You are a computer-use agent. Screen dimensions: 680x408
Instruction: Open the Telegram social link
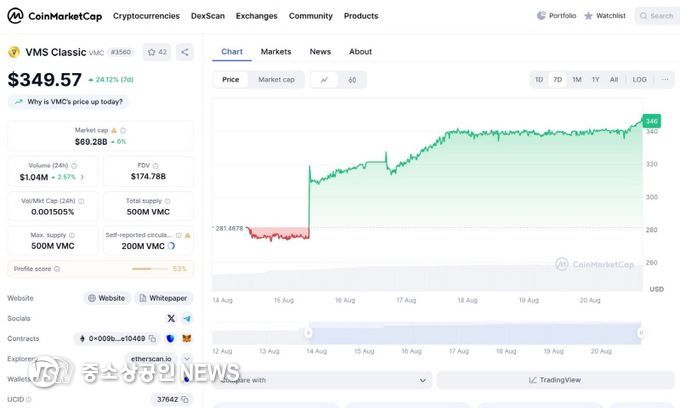click(x=187, y=318)
